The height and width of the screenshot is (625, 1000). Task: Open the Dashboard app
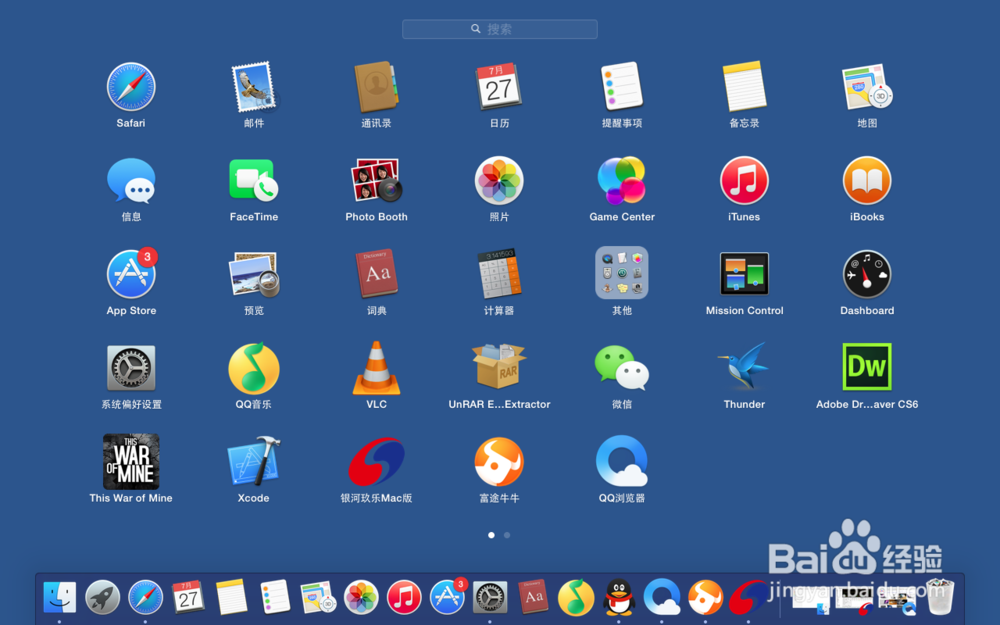(x=867, y=274)
